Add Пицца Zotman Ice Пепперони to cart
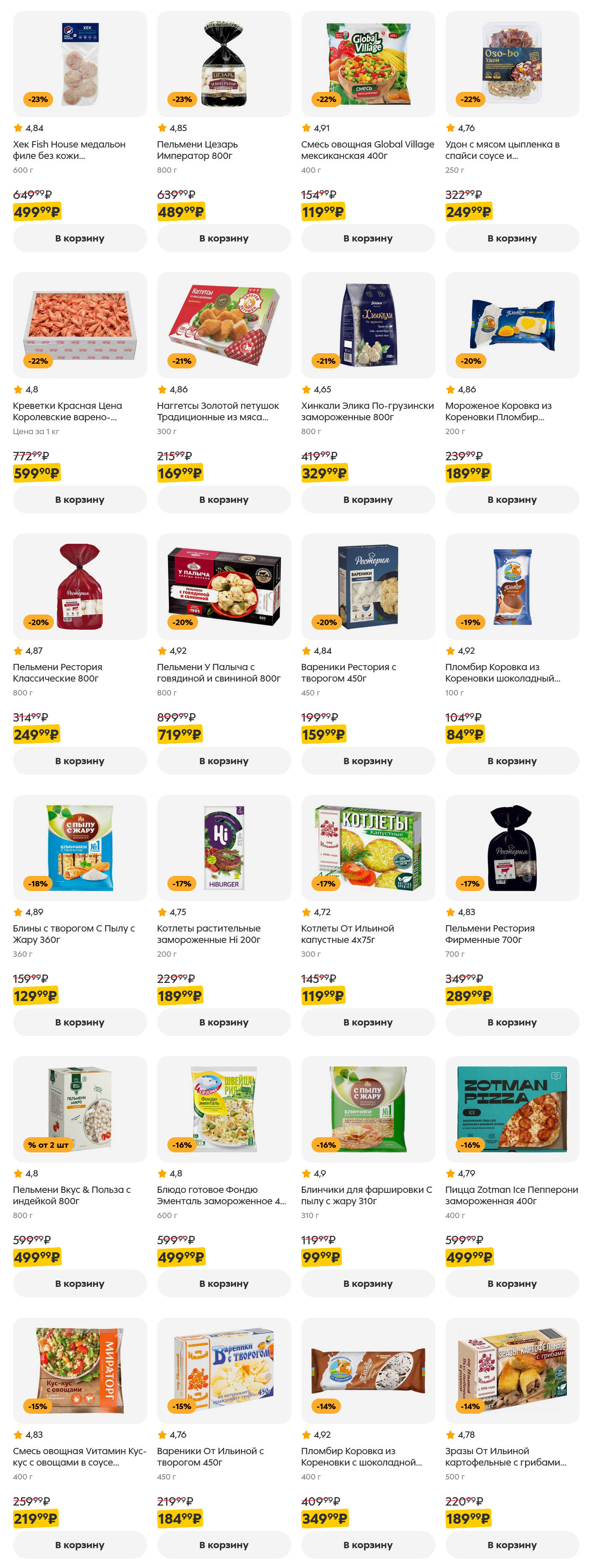 (511, 1283)
